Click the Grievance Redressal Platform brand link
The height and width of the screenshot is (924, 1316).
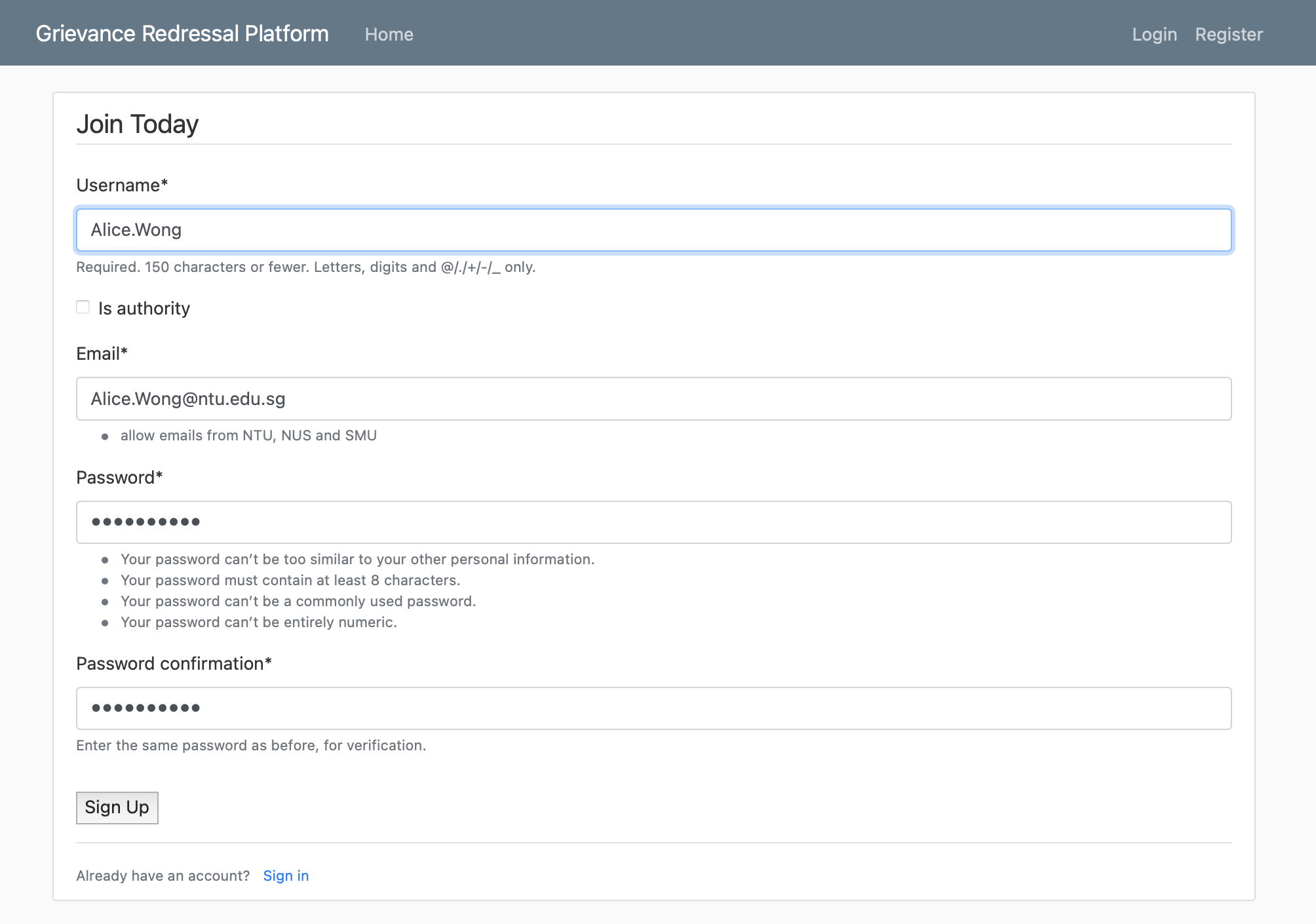182,33
